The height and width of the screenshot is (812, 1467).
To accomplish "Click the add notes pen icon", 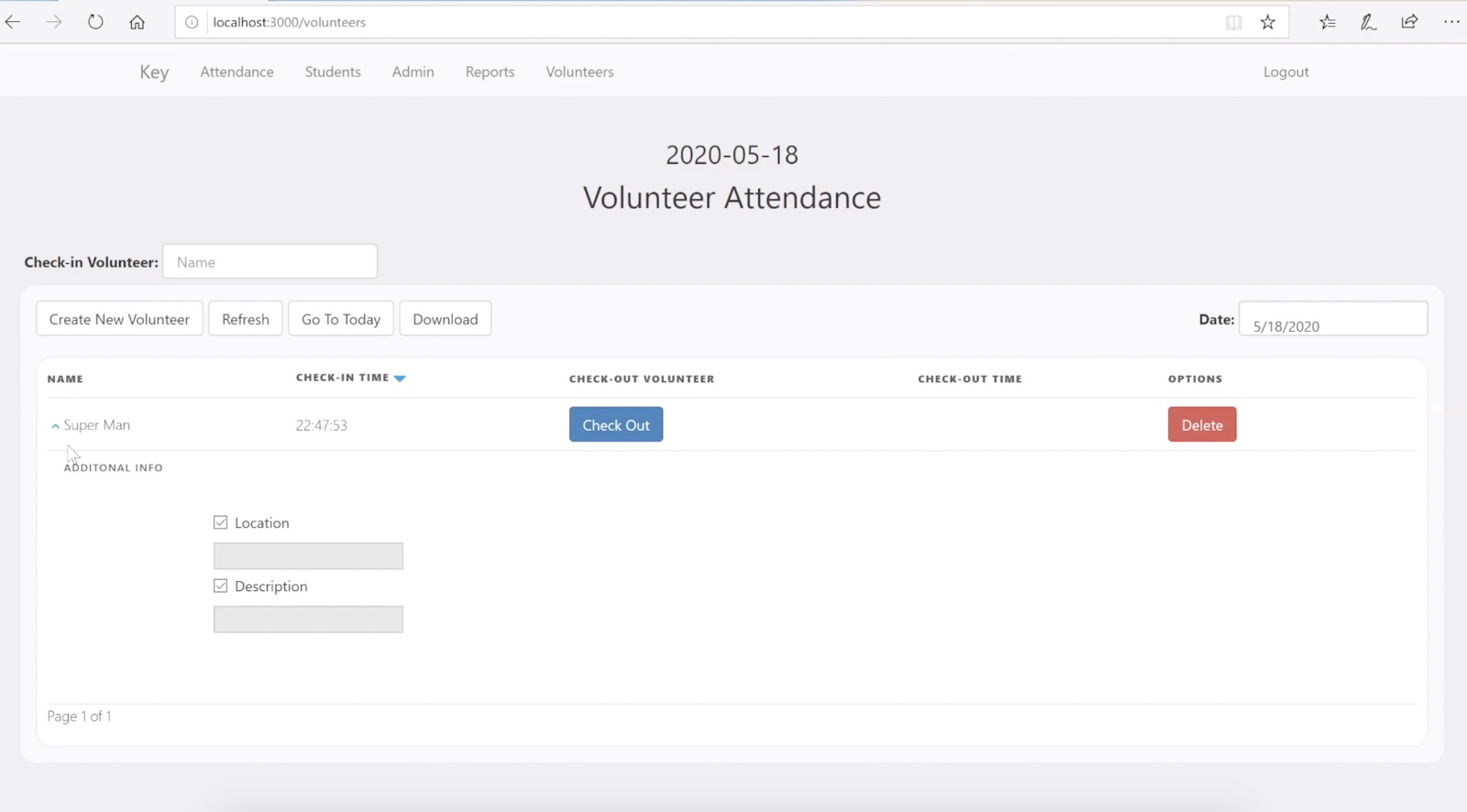I will tap(1368, 22).
